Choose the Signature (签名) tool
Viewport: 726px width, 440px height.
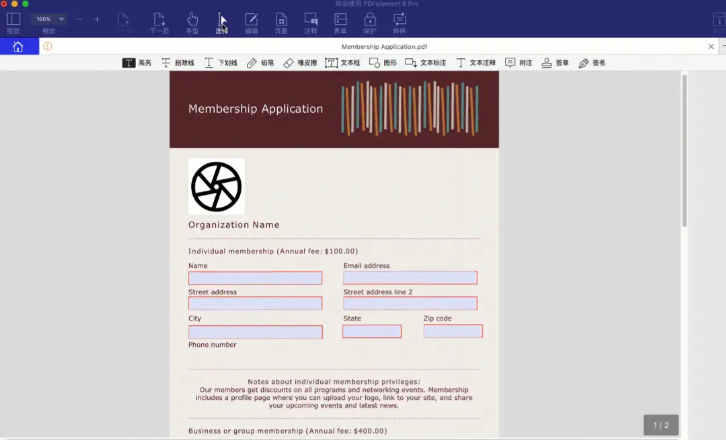(x=591, y=62)
